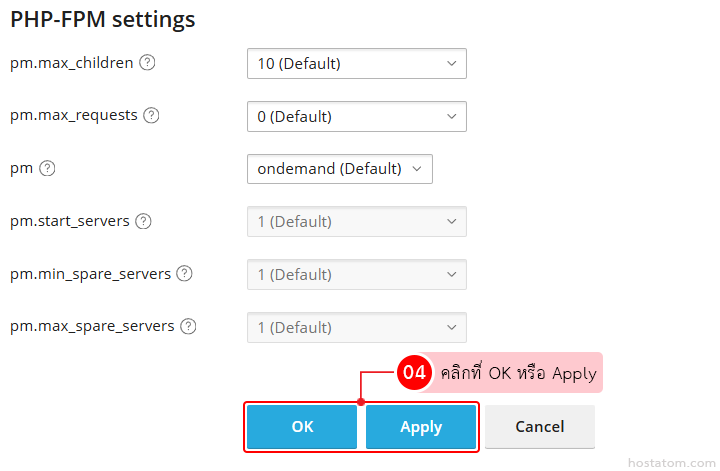720x471 pixels.
Task: Open the pm.max_children value dropdown
Action: [356, 63]
